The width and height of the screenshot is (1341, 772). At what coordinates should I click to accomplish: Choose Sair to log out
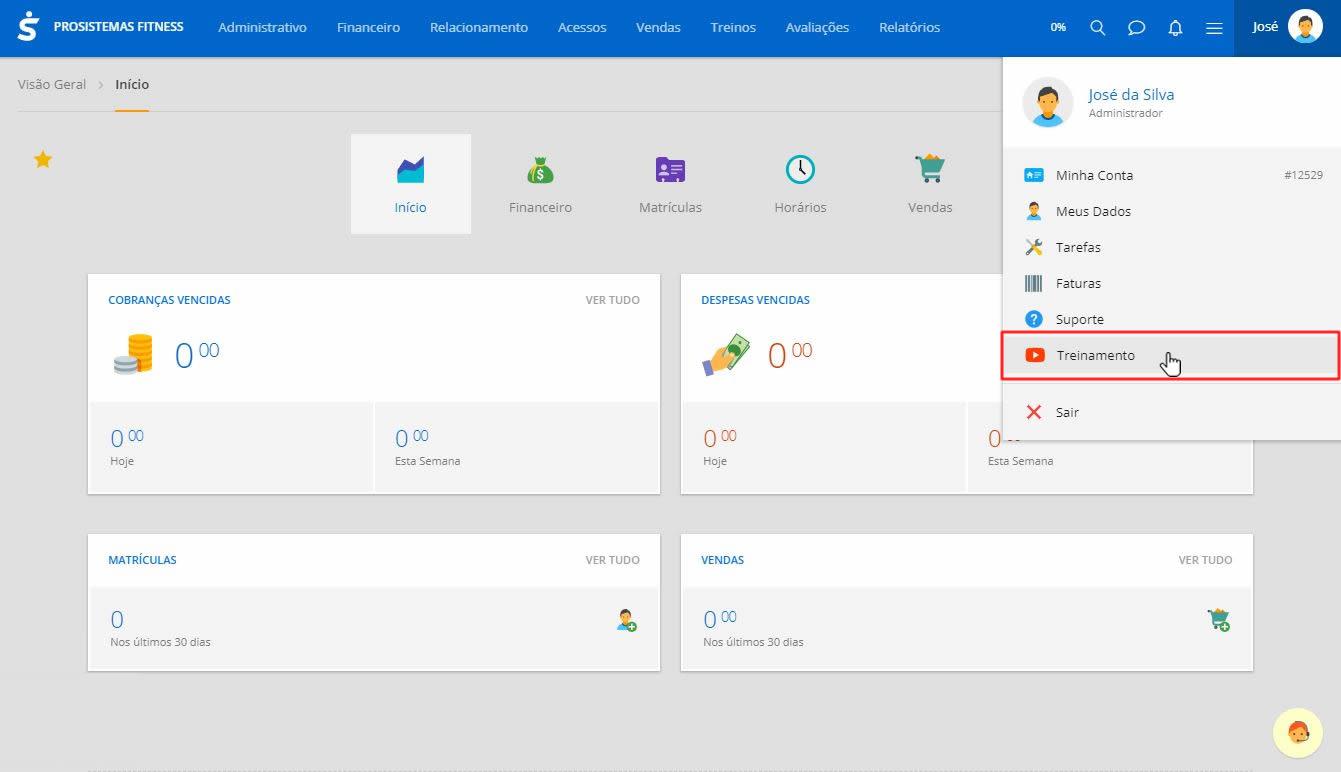coord(1067,412)
